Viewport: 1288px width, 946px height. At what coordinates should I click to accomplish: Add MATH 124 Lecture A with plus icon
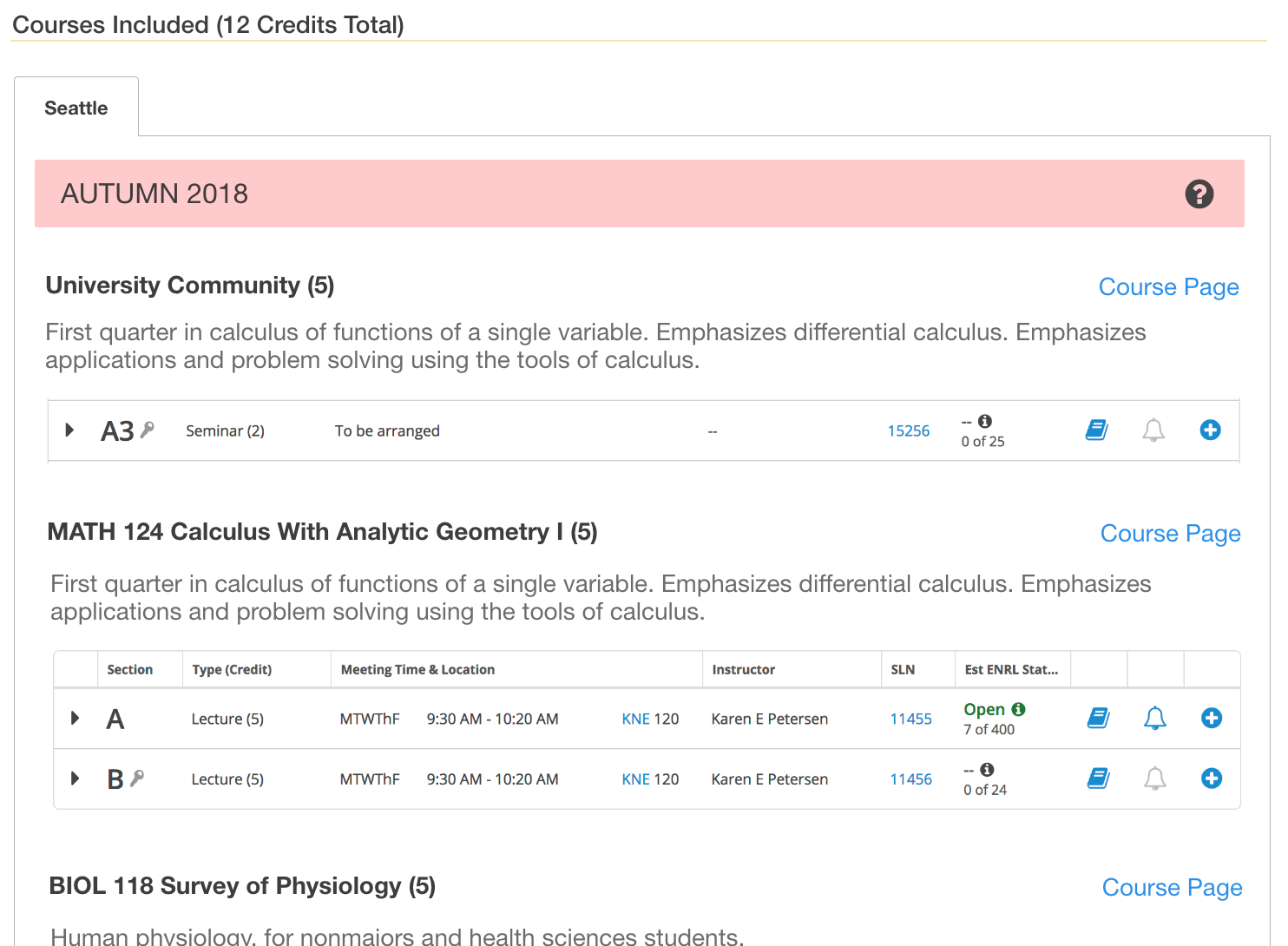click(1212, 718)
